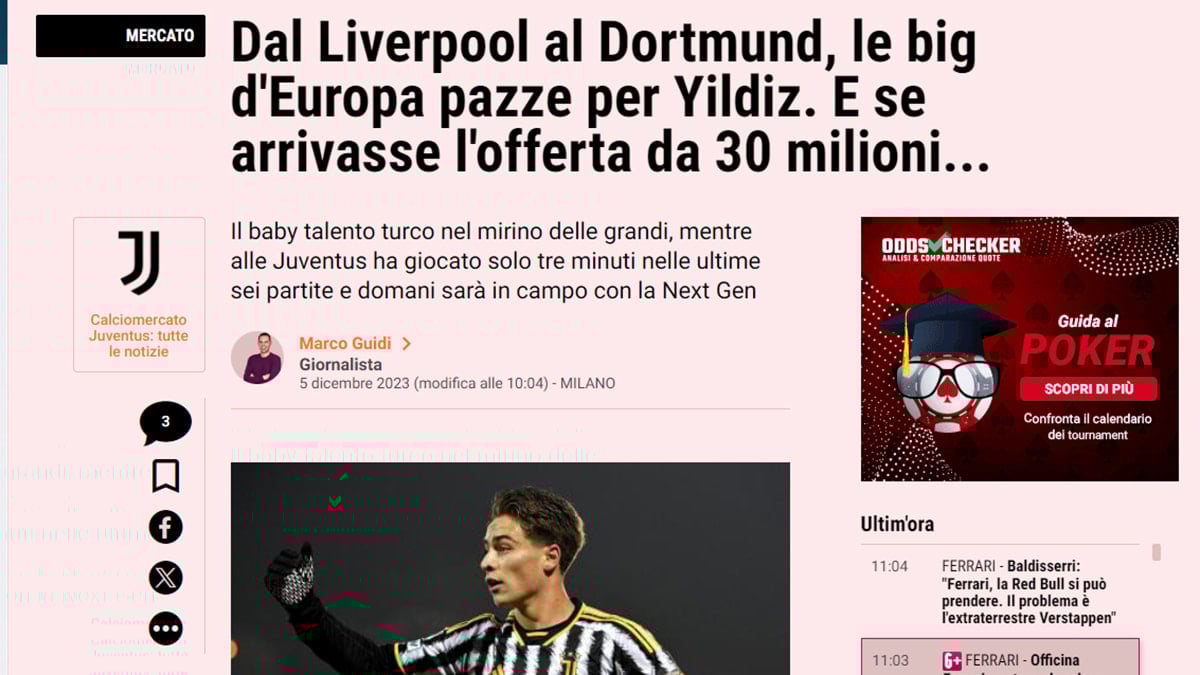Open the Yildiz article main photo

[x=510, y=568]
